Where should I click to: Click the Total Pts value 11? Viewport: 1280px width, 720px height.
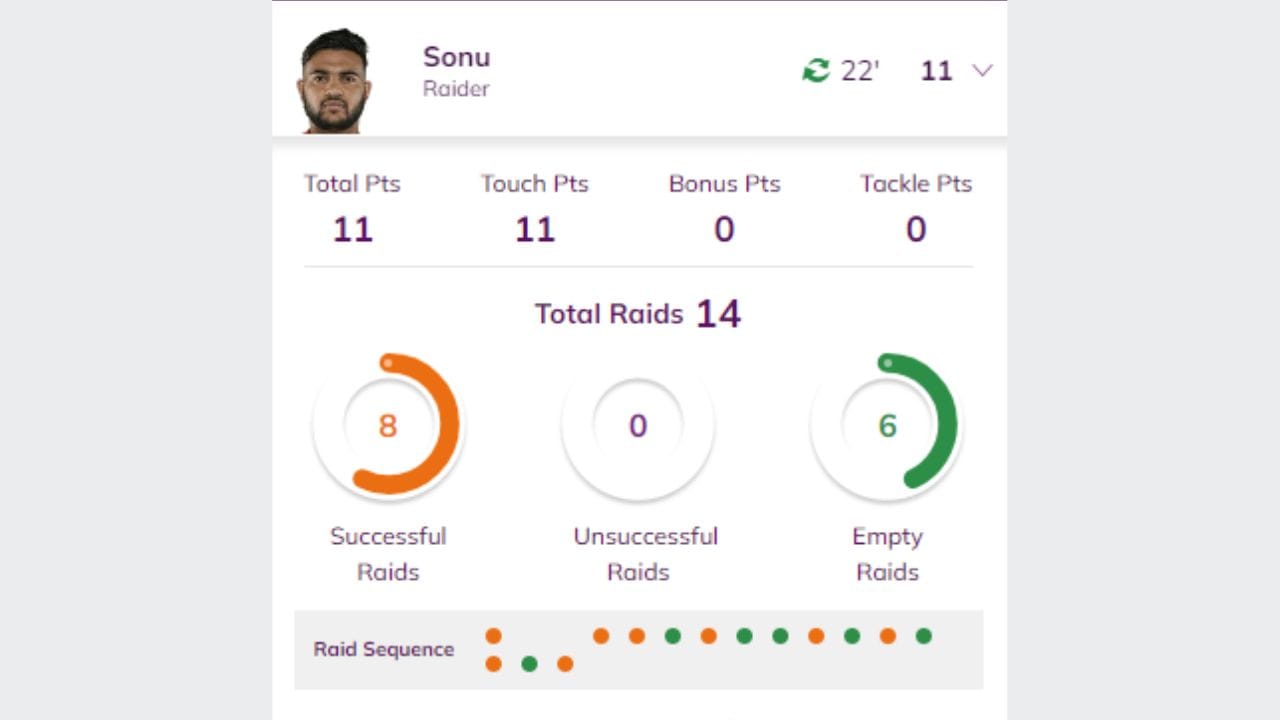(352, 230)
